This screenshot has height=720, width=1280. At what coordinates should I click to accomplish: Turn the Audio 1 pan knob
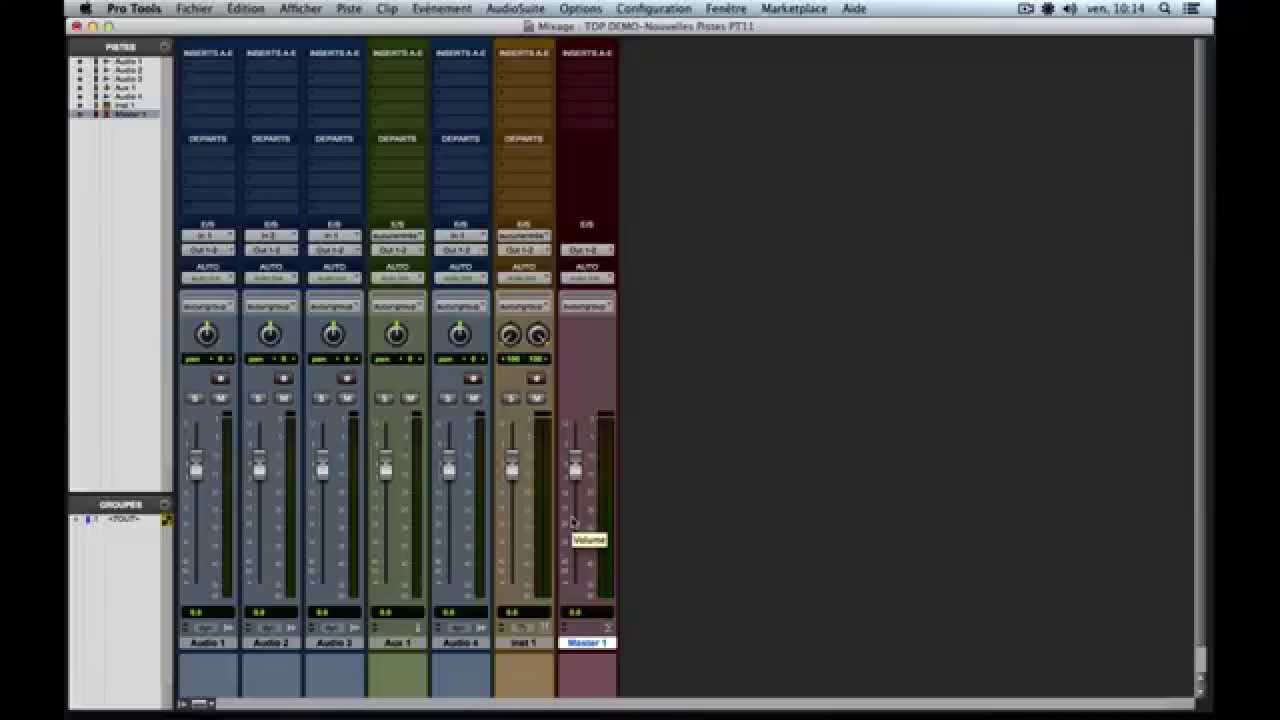coord(207,334)
